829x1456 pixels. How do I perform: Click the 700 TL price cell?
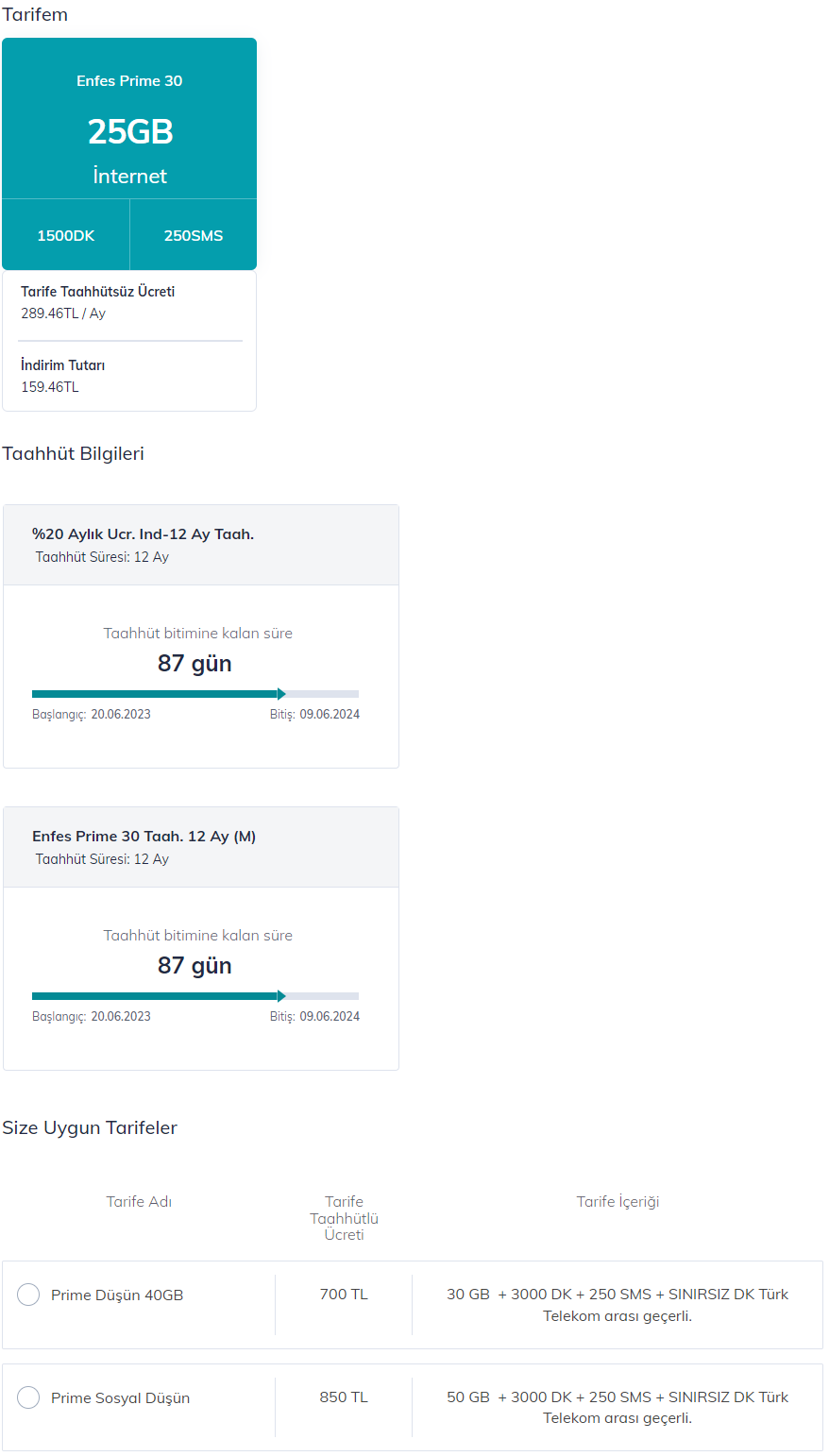click(344, 1295)
